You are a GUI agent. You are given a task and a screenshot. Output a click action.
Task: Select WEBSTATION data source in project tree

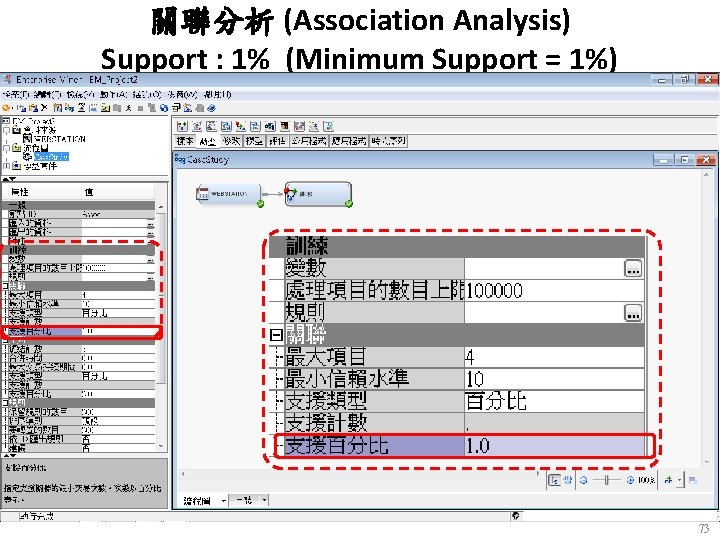point(54,139)
